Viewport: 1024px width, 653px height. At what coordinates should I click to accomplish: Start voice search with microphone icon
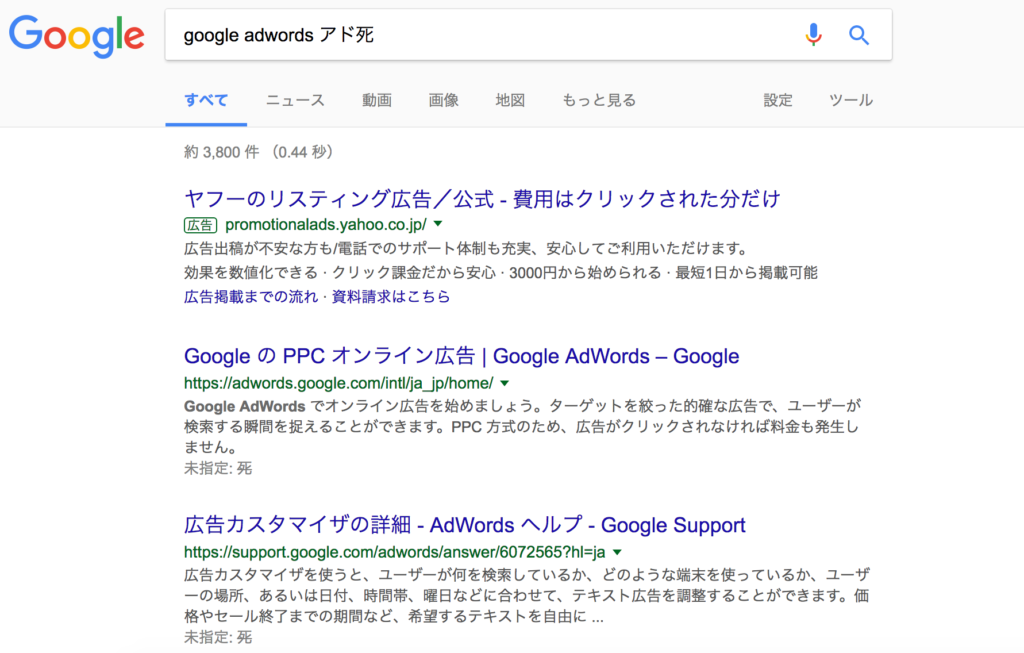pos(813,35)
